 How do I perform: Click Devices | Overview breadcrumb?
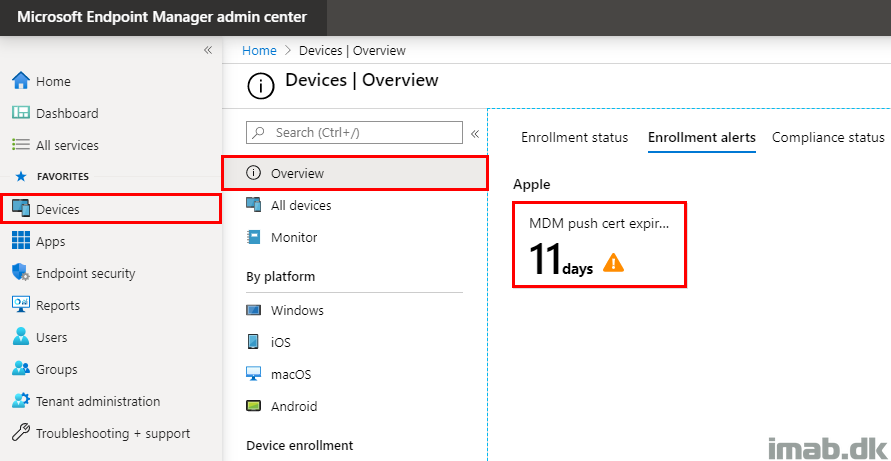tap(352, 50)
